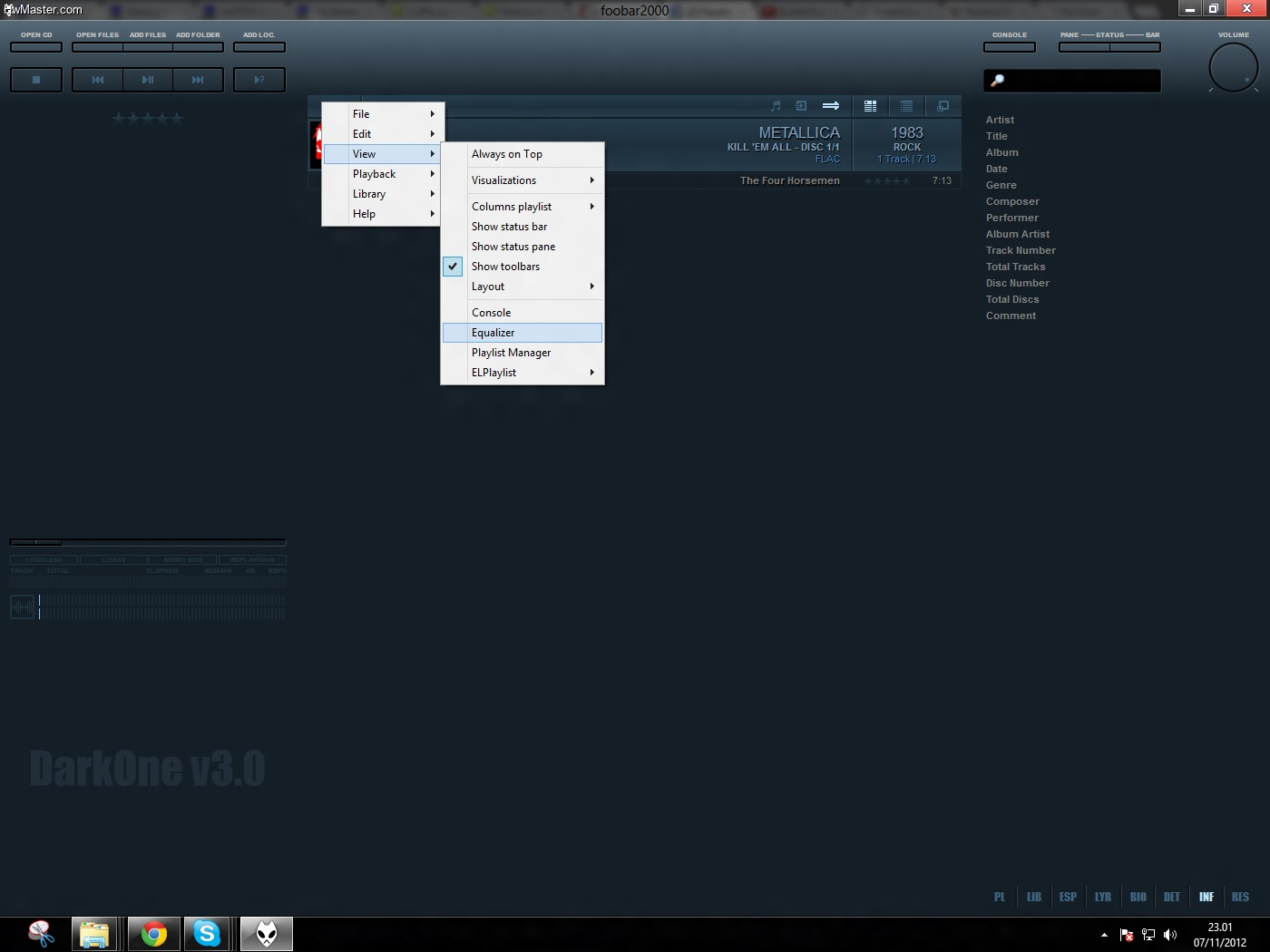Click the magnifier search icon
The height and width of the screenshot is (952, 1270).
[997, 81]
